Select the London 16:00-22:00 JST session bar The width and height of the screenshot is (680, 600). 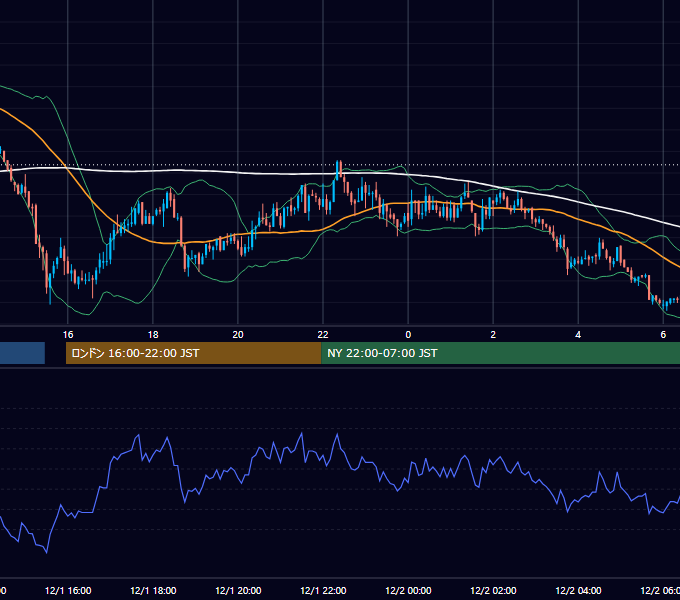(x=193, y=353)
